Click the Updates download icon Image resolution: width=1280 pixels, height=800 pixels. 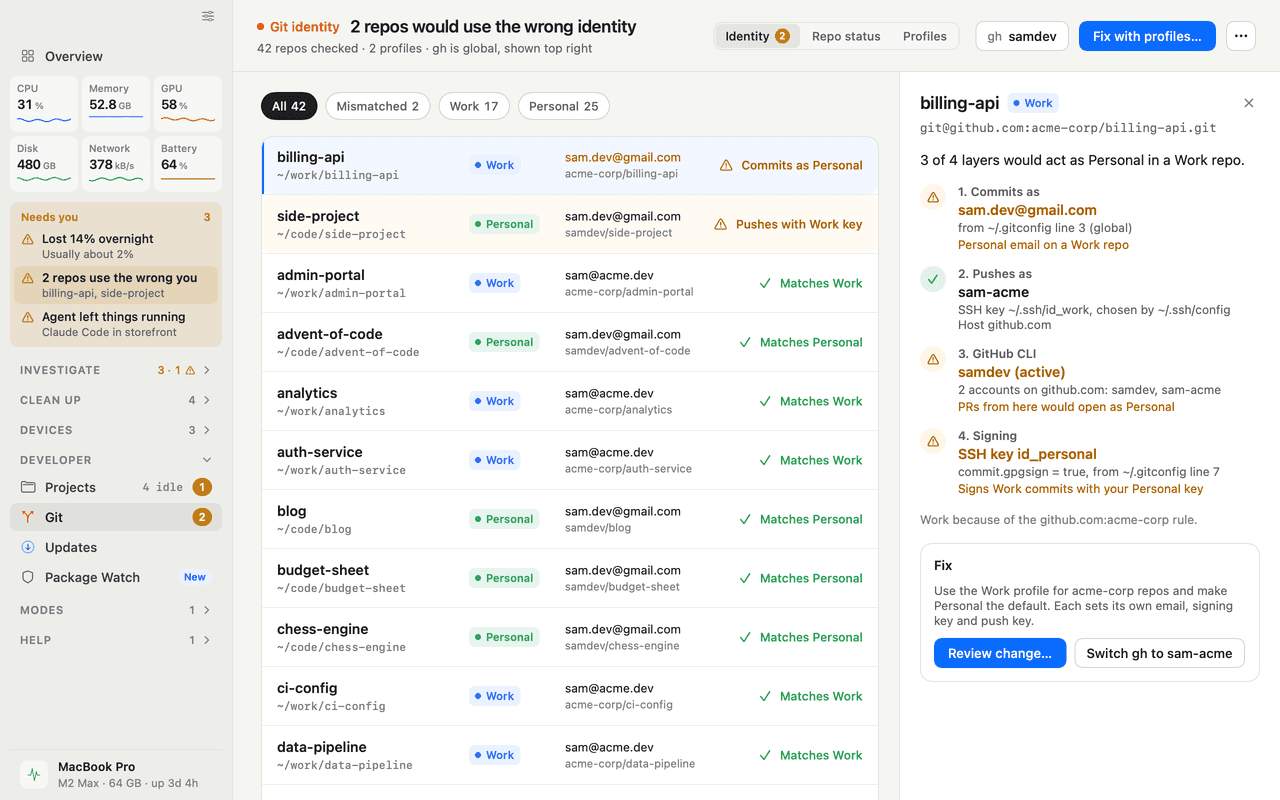tap(28, 547)
